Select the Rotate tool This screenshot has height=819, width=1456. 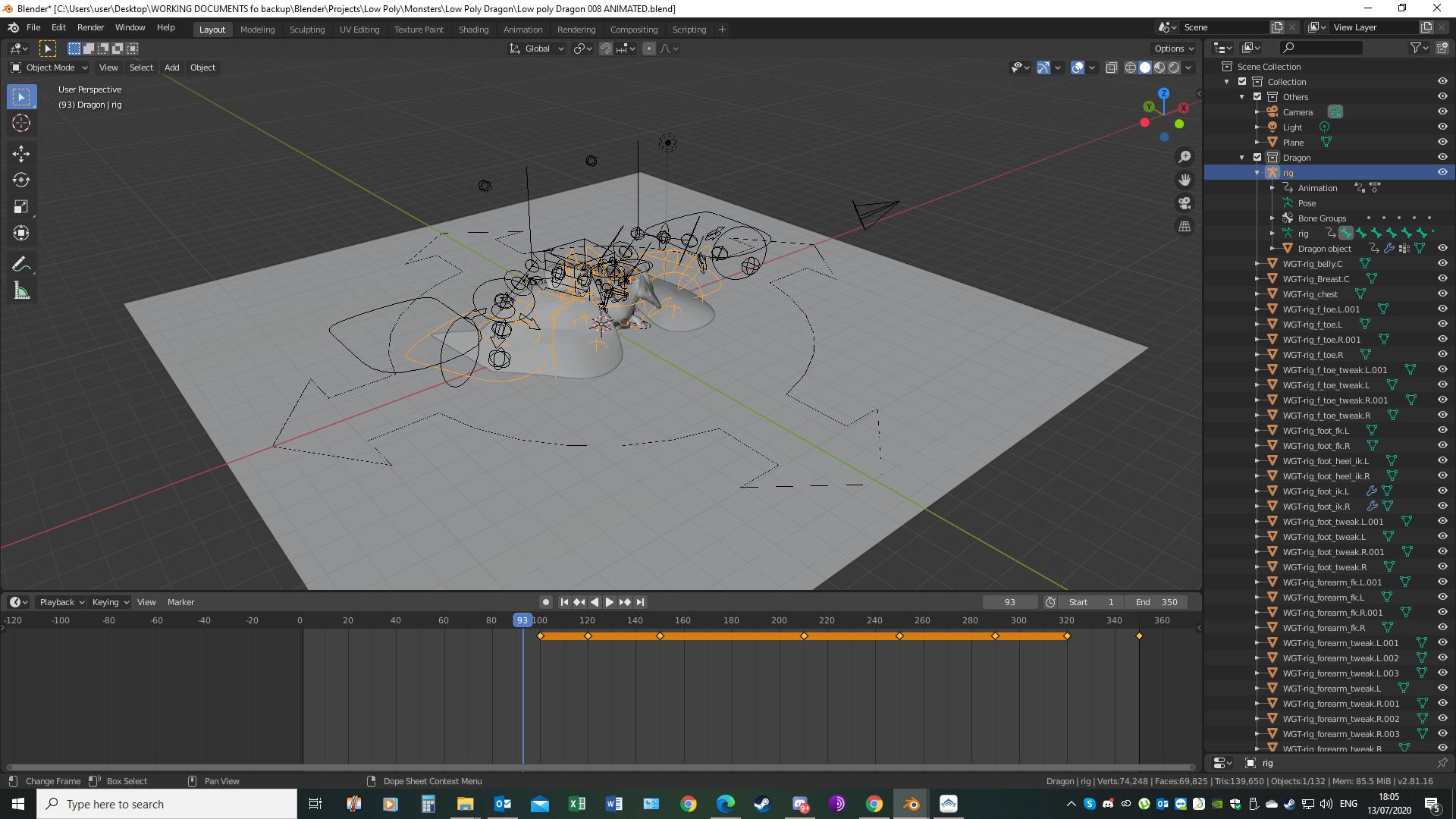(x=21, y=180)
